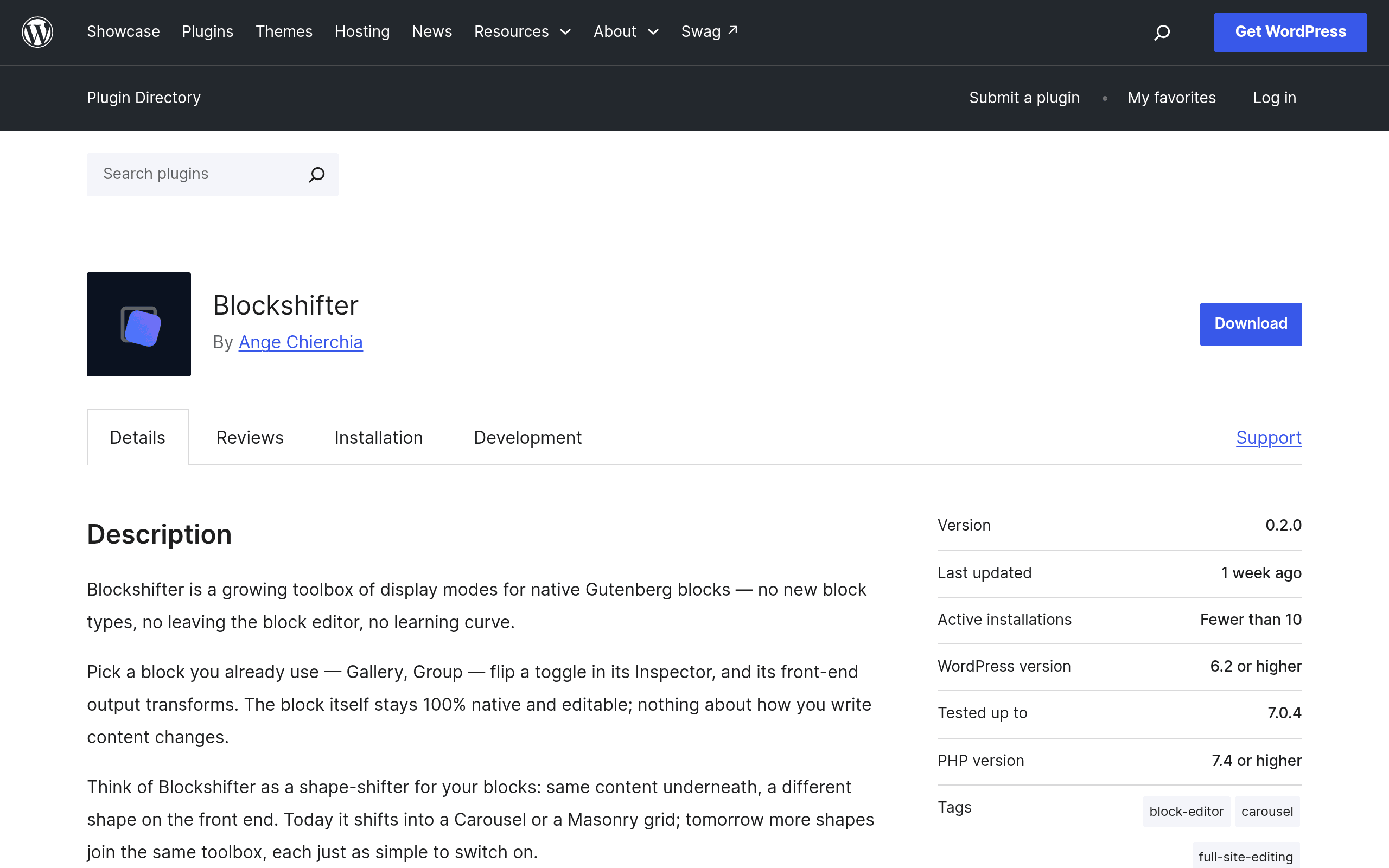This screenshot has width=1389, height=868.
Task: Click the '6.2 or higher' WordPress version value
Action: (x=1256, y=666)
